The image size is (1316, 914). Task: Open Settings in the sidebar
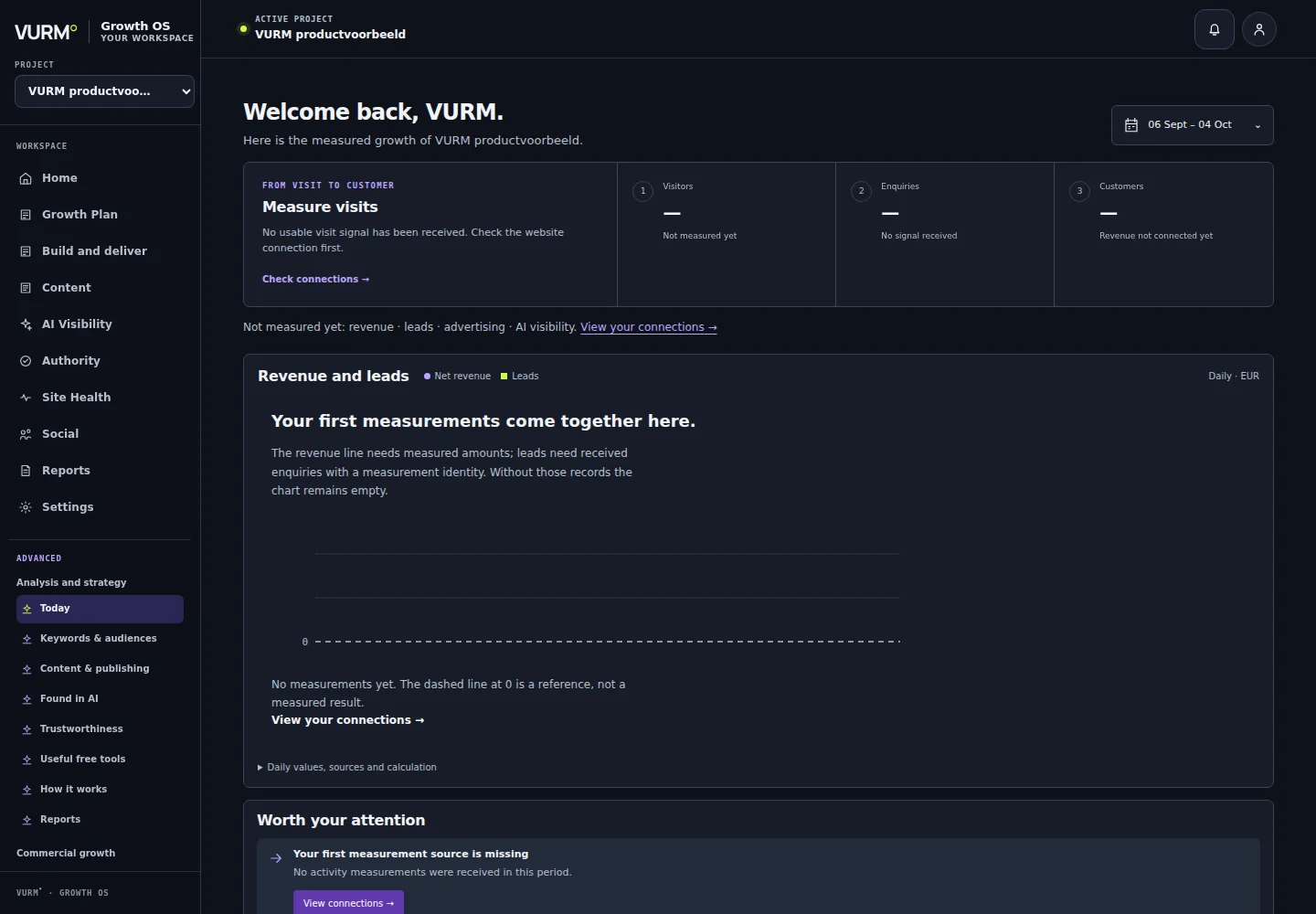click(100, 507)
